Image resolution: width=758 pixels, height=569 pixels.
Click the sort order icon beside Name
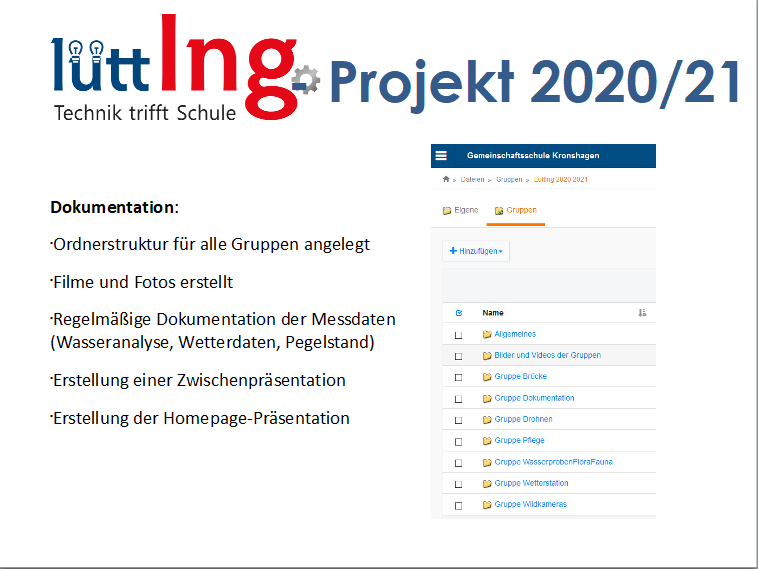642,313
